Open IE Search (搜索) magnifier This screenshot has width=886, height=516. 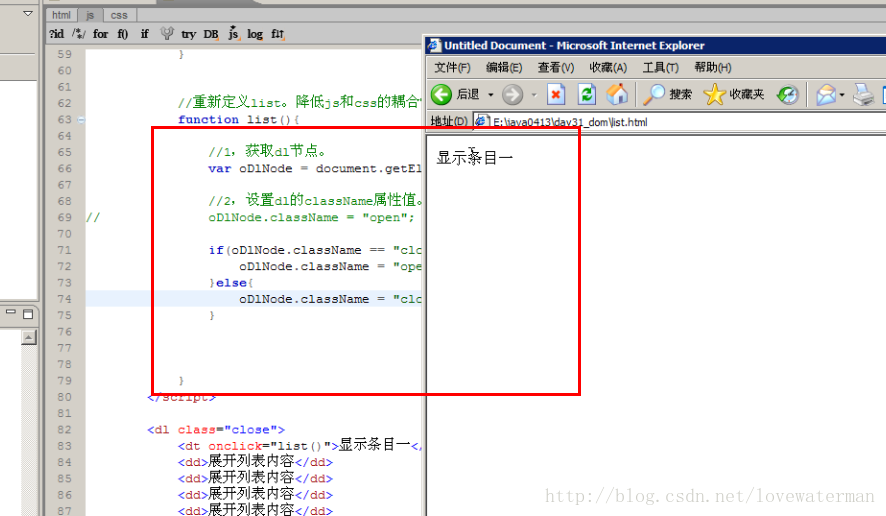tap(667, 94)
